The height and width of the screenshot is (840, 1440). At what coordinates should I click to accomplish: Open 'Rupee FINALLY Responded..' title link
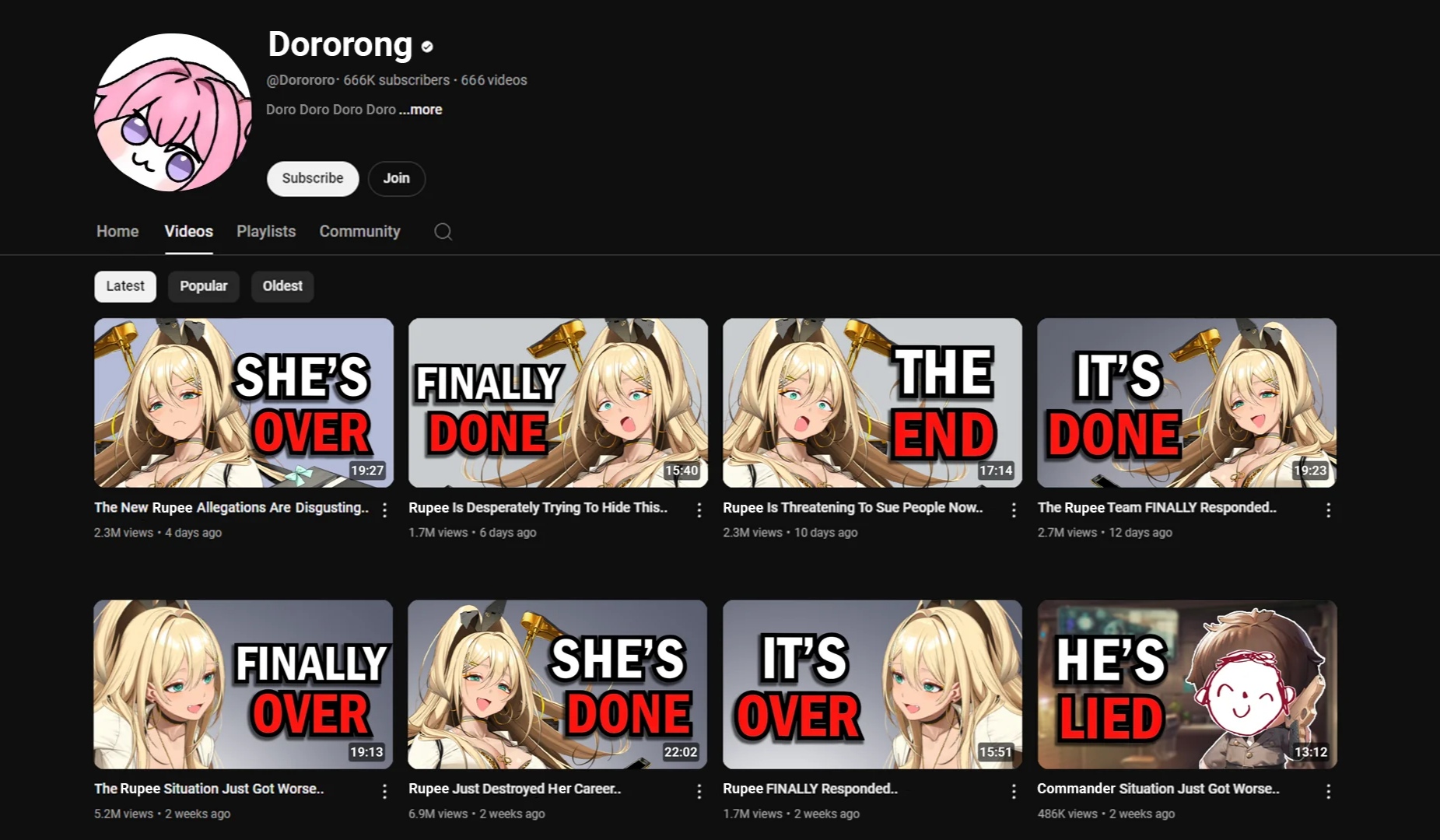810,789
